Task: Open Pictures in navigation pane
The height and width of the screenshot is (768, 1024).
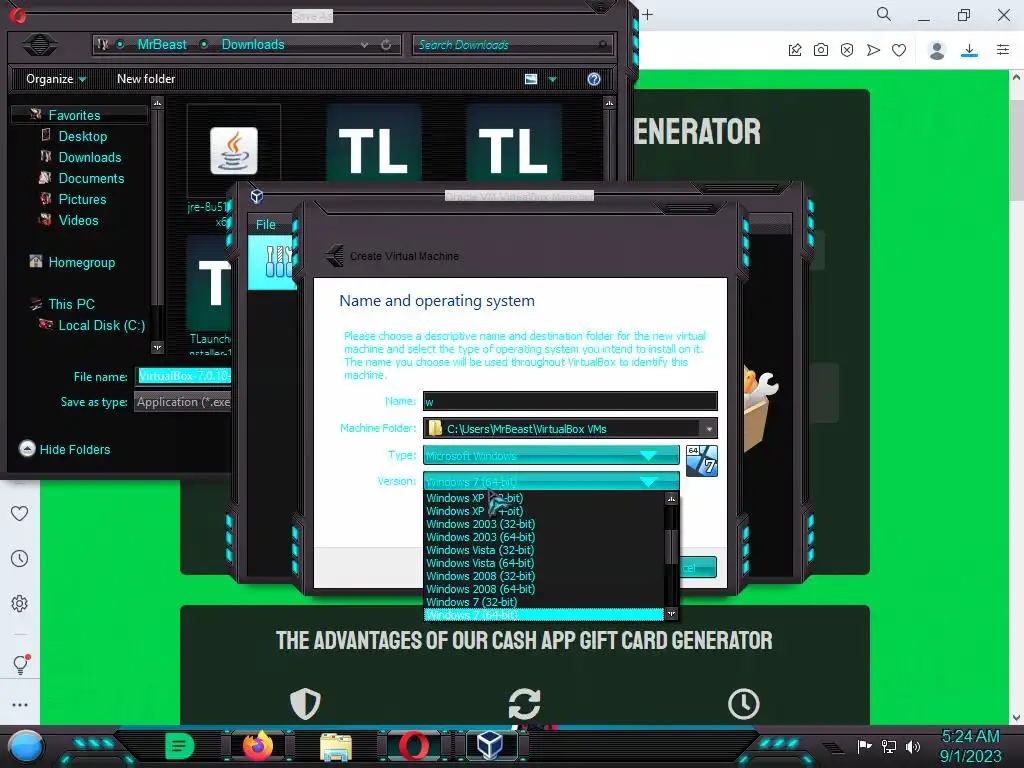Action: point(82,199)
